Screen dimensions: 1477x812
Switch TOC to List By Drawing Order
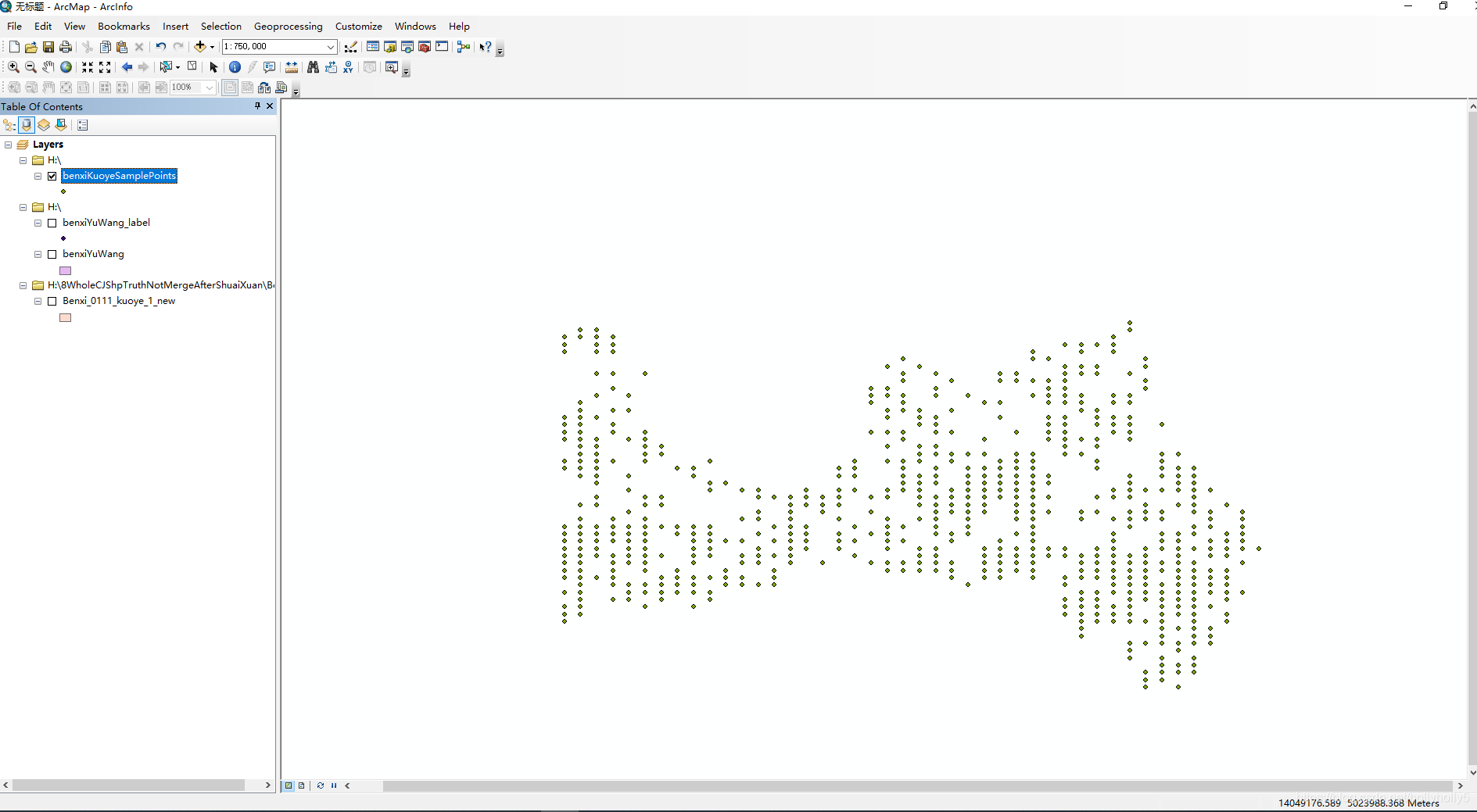(9, 125)
